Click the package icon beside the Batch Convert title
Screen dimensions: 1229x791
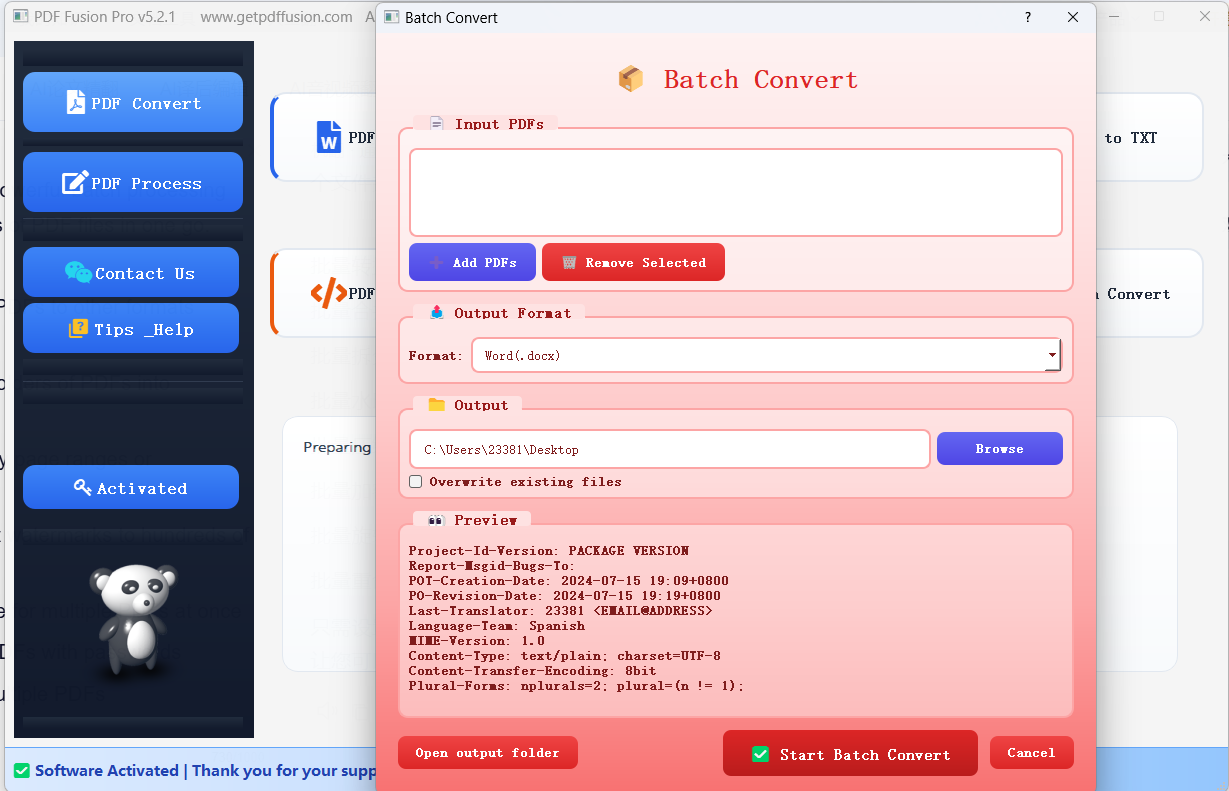pos(631,78)
